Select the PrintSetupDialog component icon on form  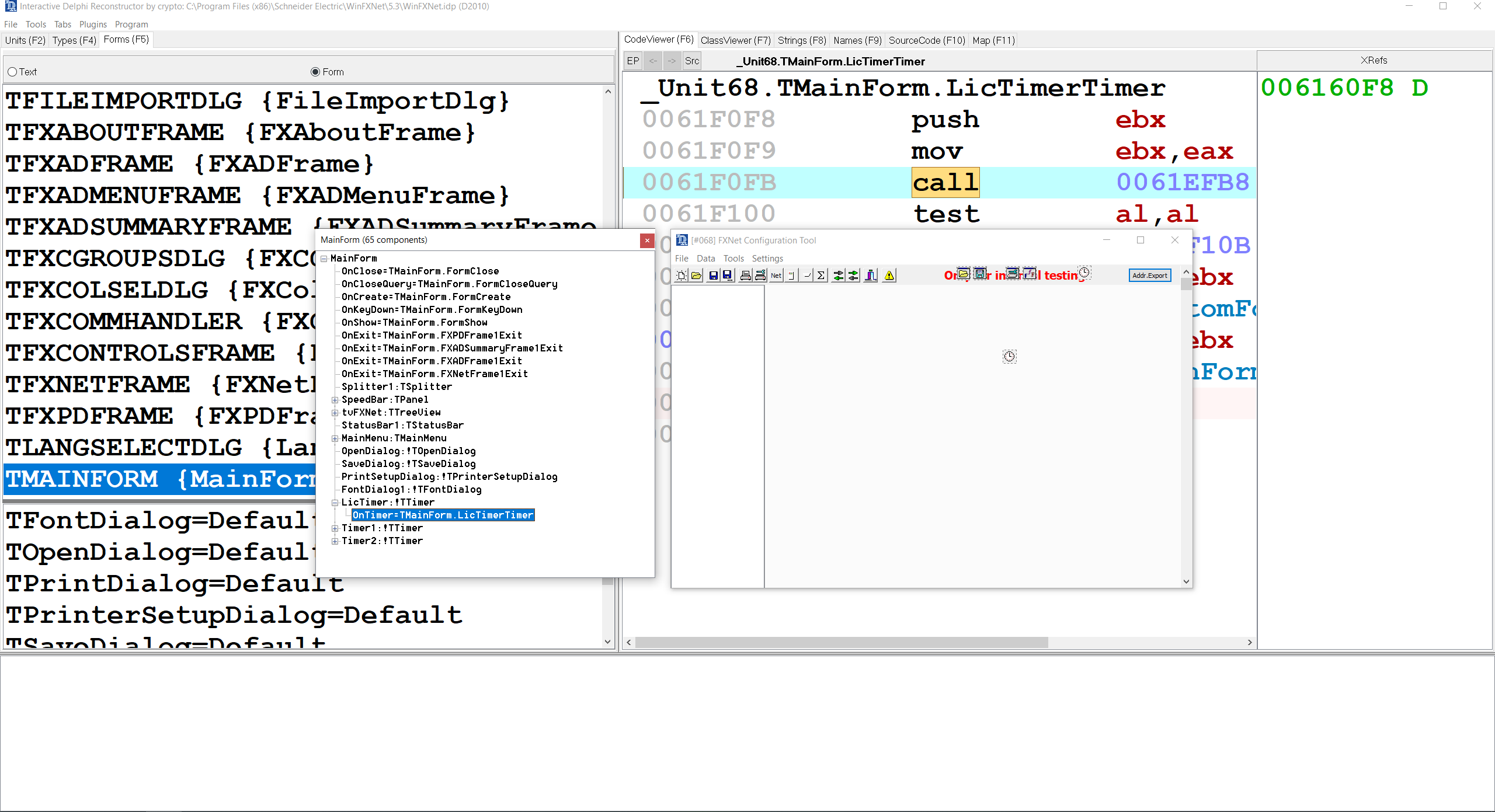(x=1013, y=273)
